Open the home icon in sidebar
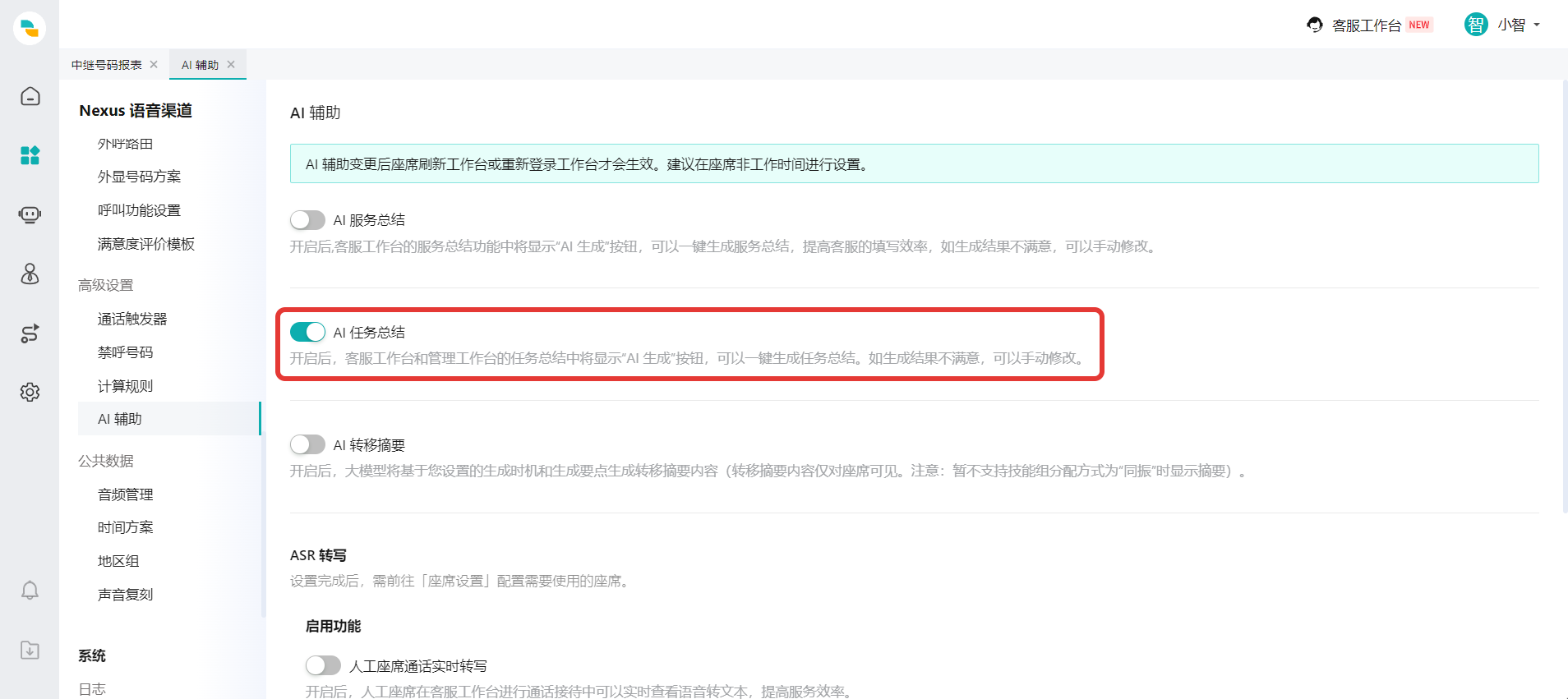This screenshot has width=1568, height=699. pyautogui.click(x=30, y=96)
